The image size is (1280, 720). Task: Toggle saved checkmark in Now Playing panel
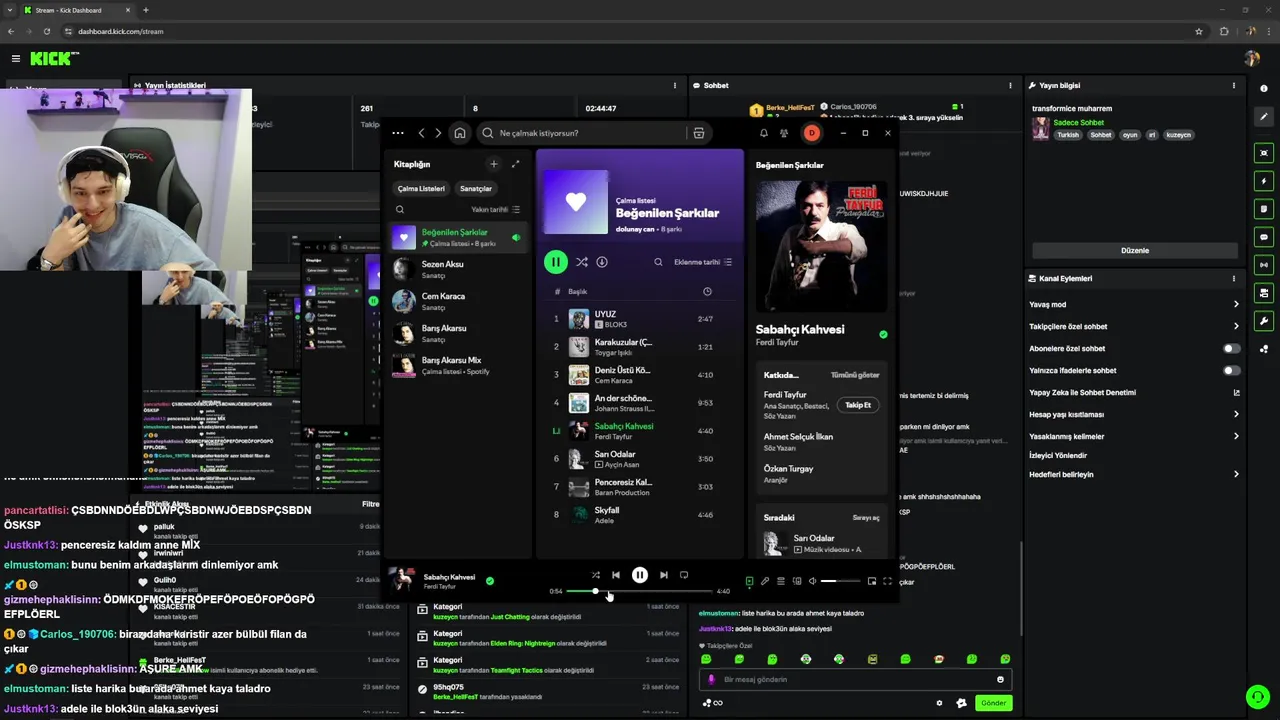click(883, 334)
